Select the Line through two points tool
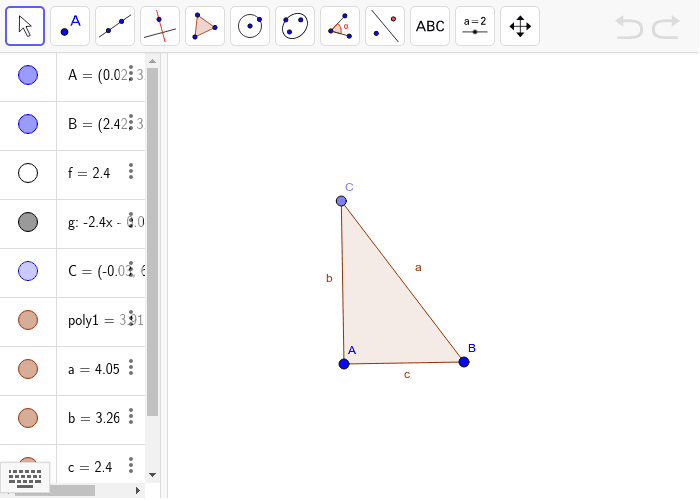700x500 pixels. click(x=115, y=26)
